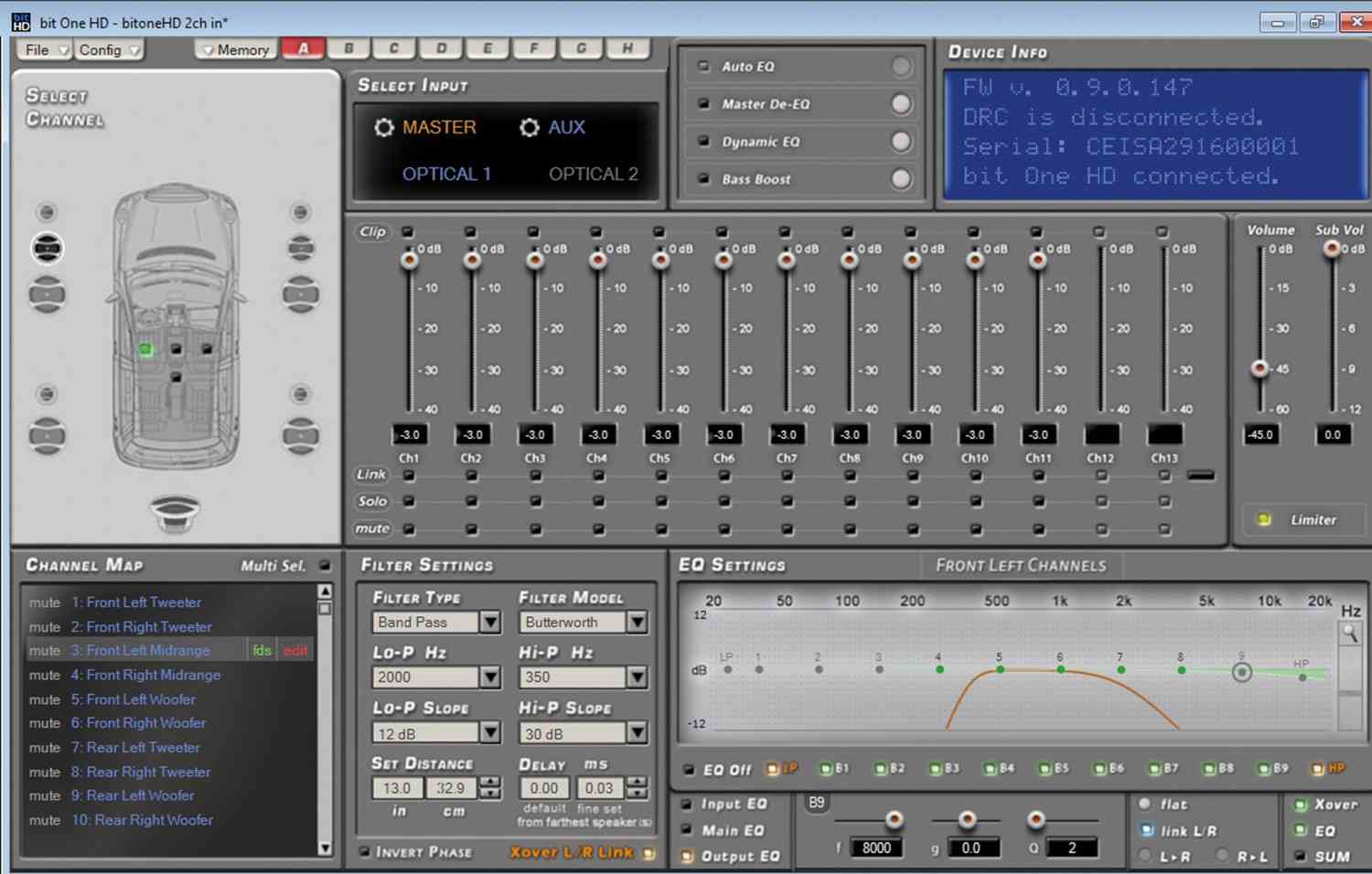Open the Hi-P Hz frequency dropdown
The width and height of the screenshot is (1372, 874).
(637, 677)
